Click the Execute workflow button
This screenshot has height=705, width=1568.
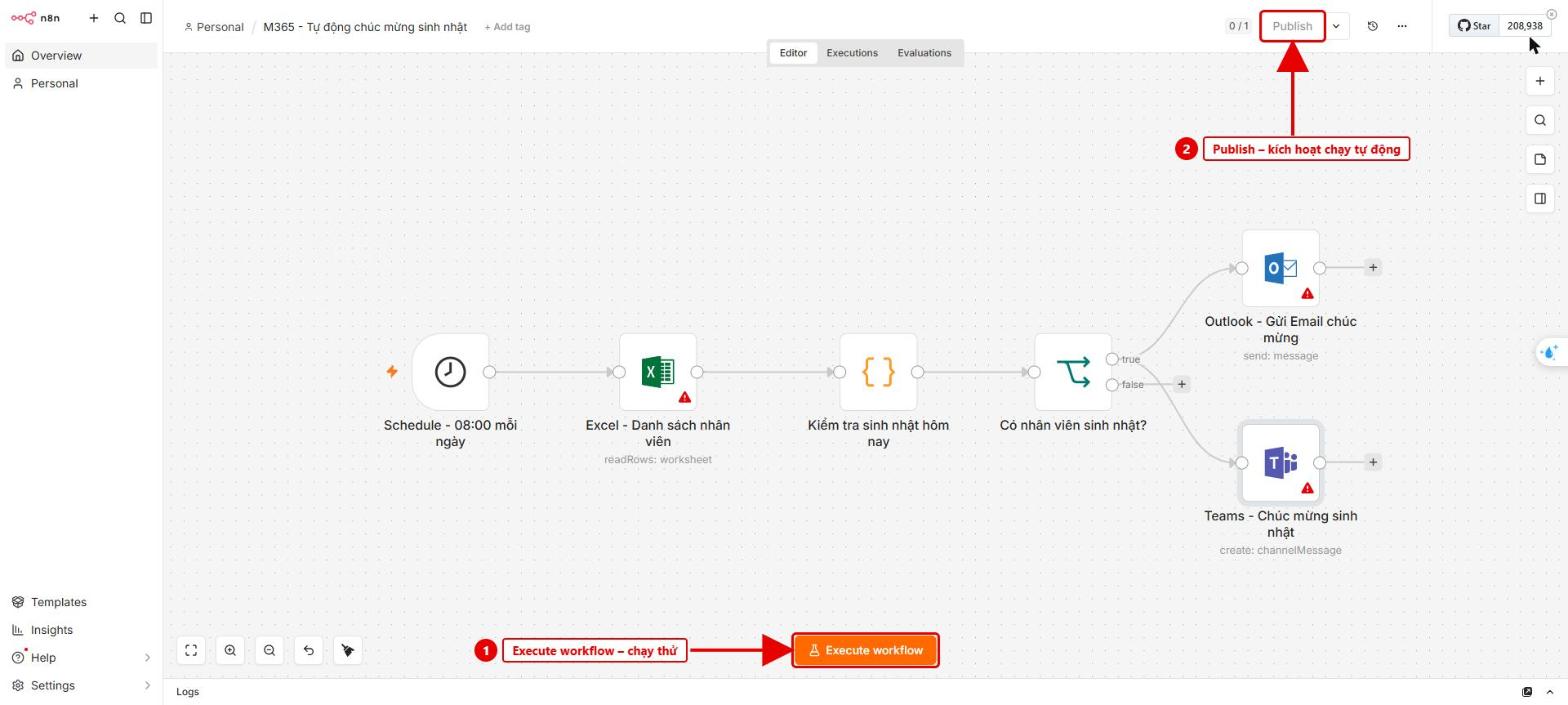pos(866,650)
